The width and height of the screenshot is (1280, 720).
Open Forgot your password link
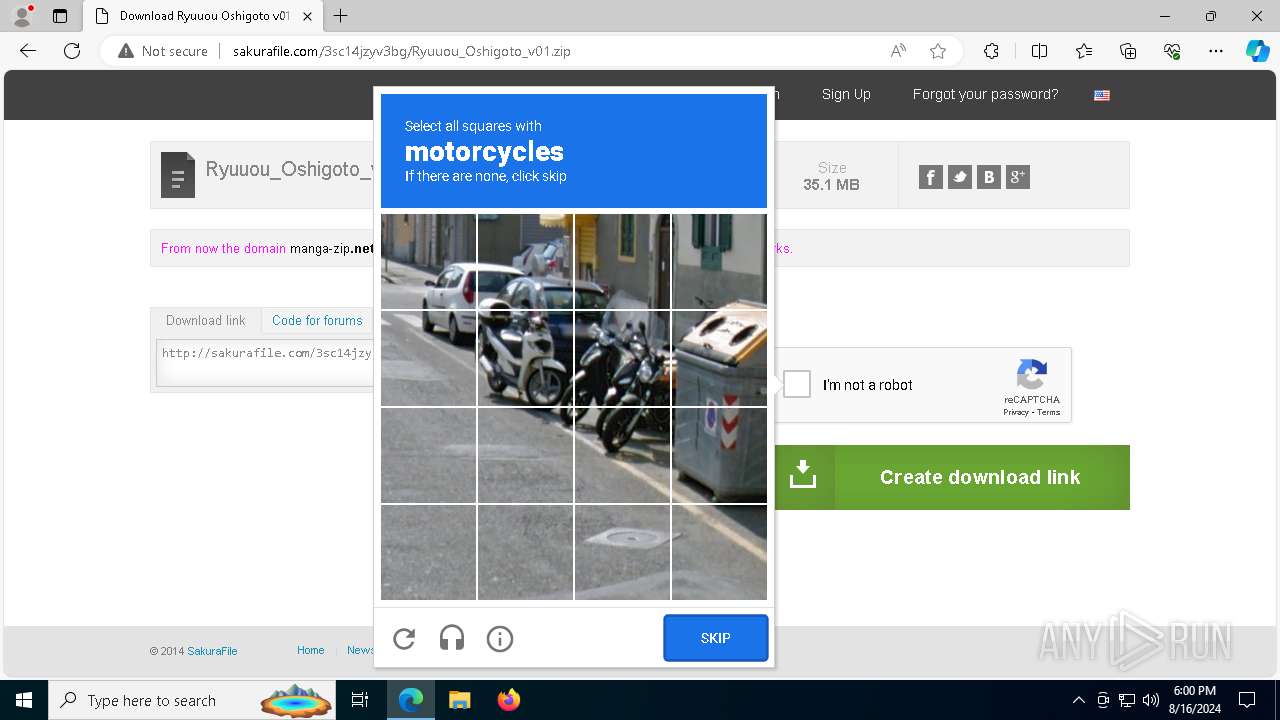tap(985, 94)
